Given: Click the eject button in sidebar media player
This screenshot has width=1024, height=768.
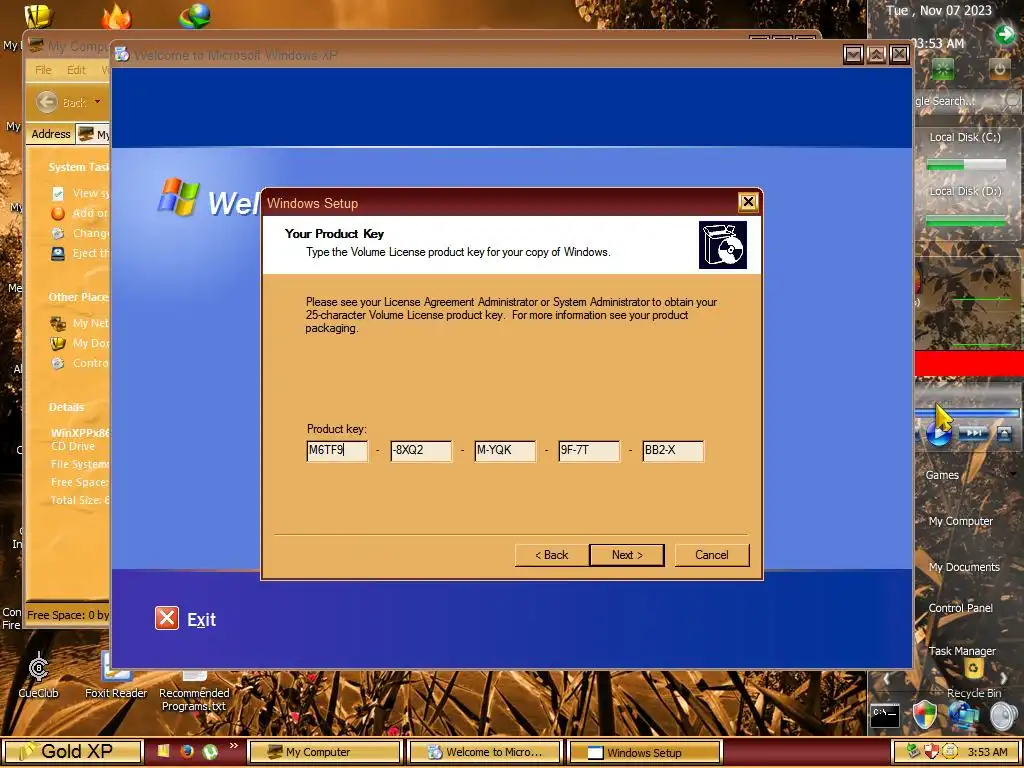Looking at the screenshot, I should (x=1004, y=432).
